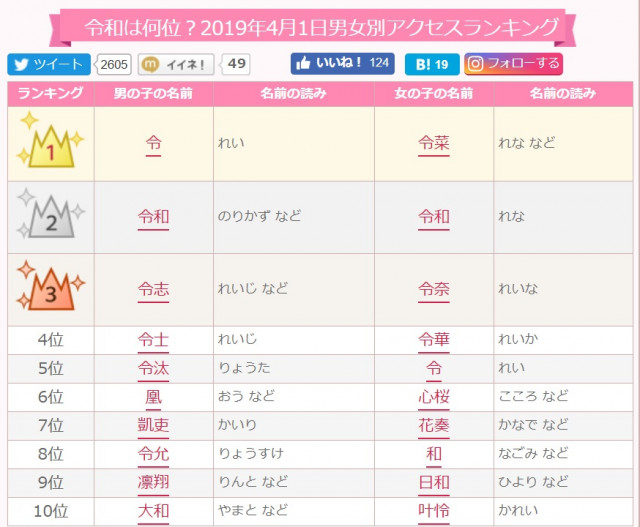Open the girl's name 令菜 link
Image resolution: width=640 pixels, height=527 pixels.
pos(434,144)
